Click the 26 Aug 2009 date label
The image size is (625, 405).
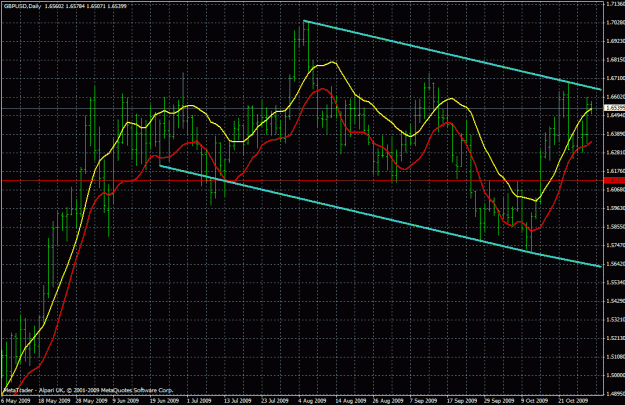tap(388, 400)
